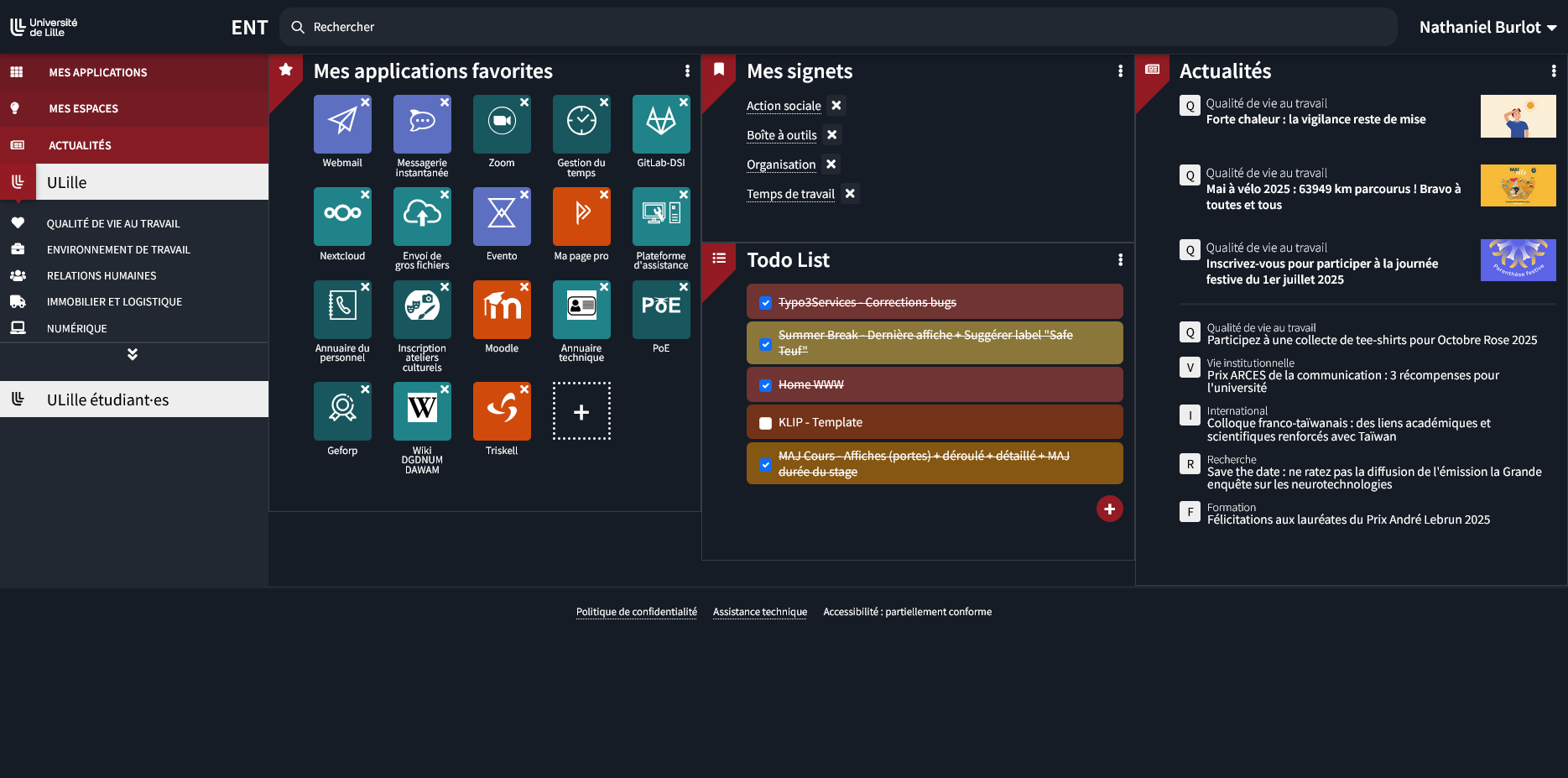The image size is (1568, 778).
Task: Click the add favorite application plus tile
Action: (x=581, y=411)
